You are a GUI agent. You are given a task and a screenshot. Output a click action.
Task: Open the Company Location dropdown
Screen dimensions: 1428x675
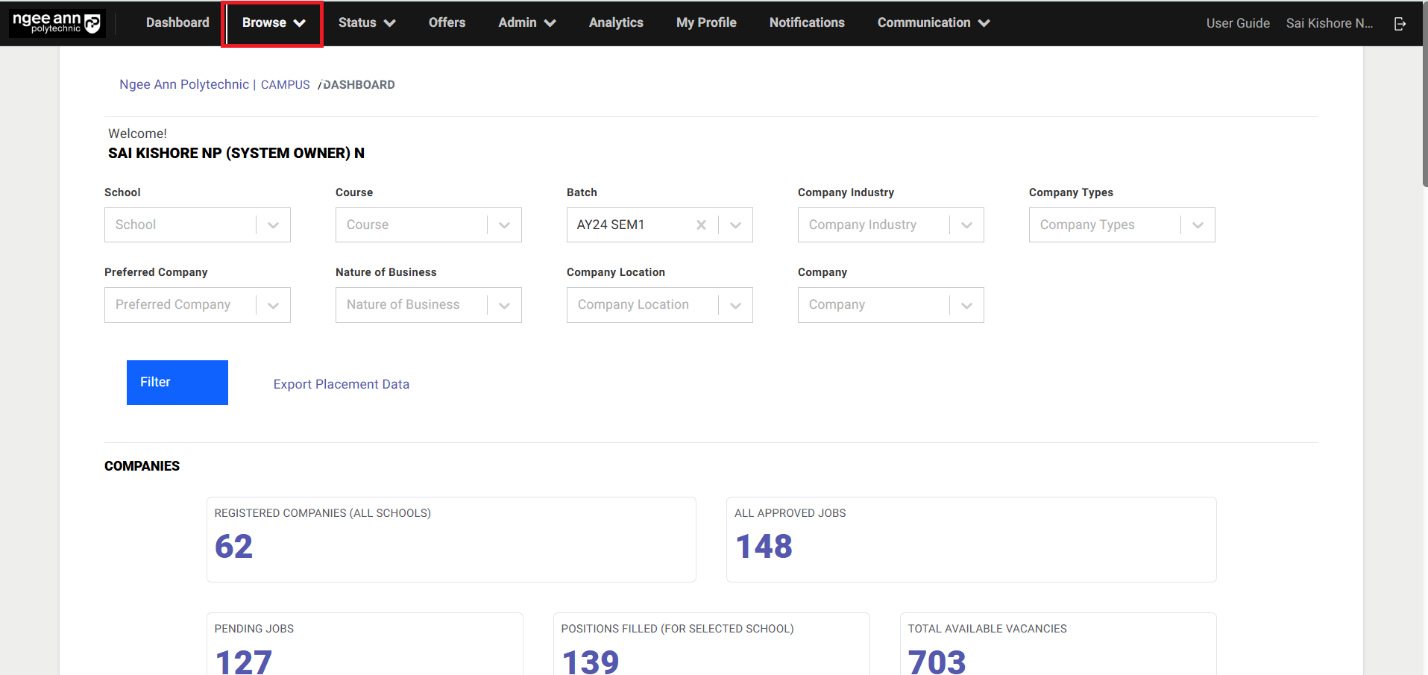(x=659, y=305)
